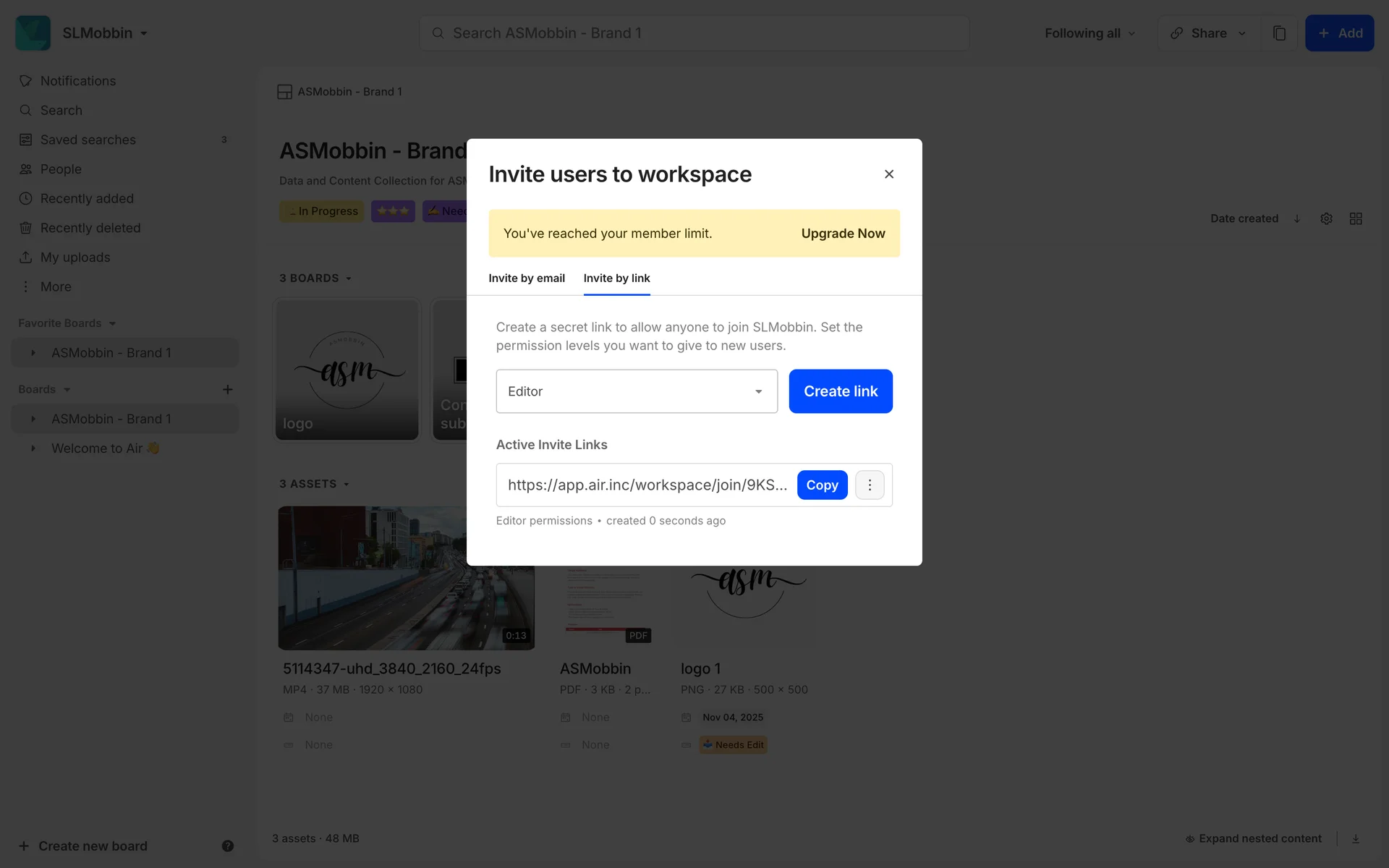Click the Notifications bell icon
Image resolution: width=1389 pixels, height=868 pixels.
pyautogui.click(x=25, y=81)
